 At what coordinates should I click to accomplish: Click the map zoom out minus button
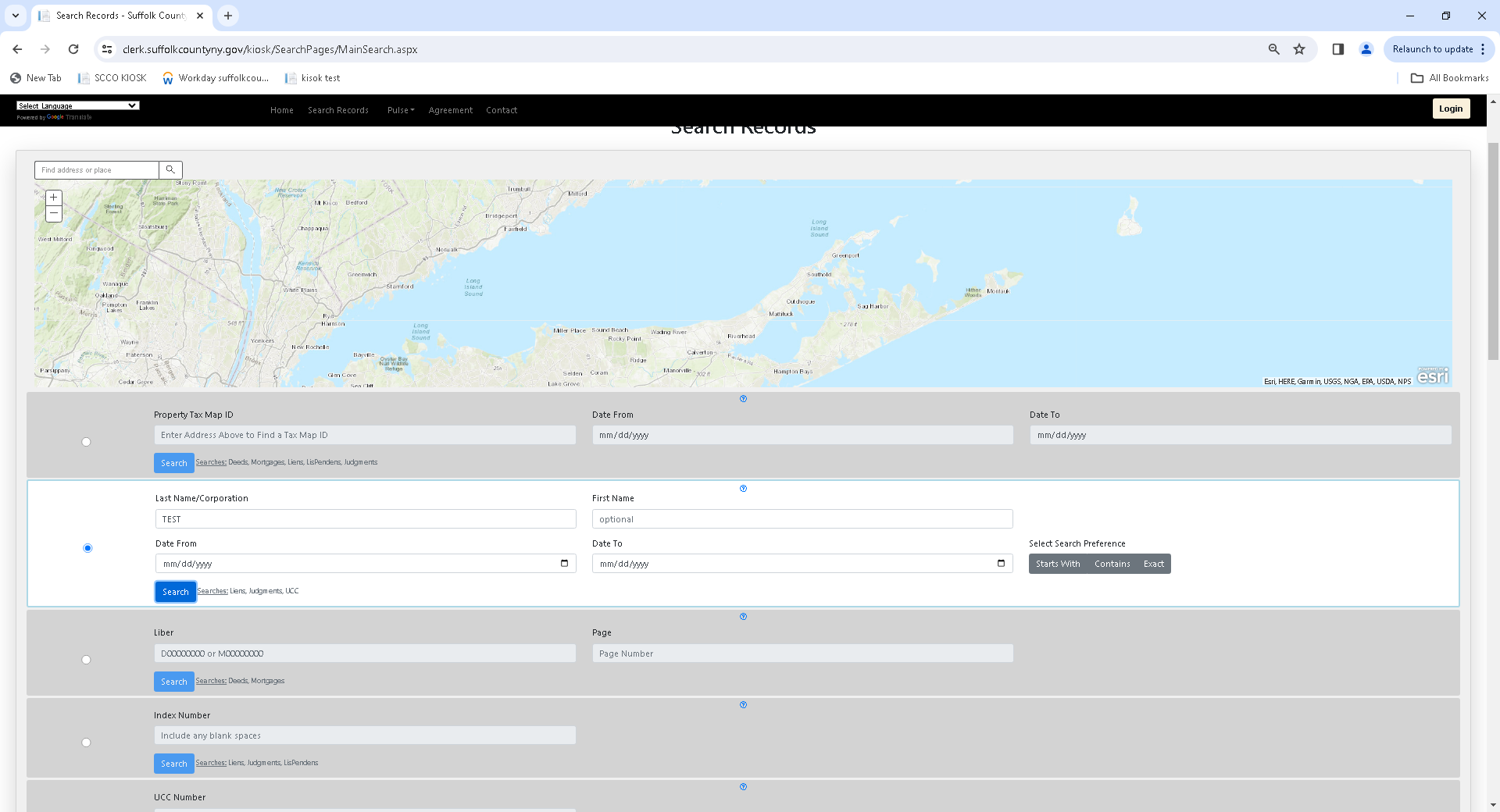(54, 213)
